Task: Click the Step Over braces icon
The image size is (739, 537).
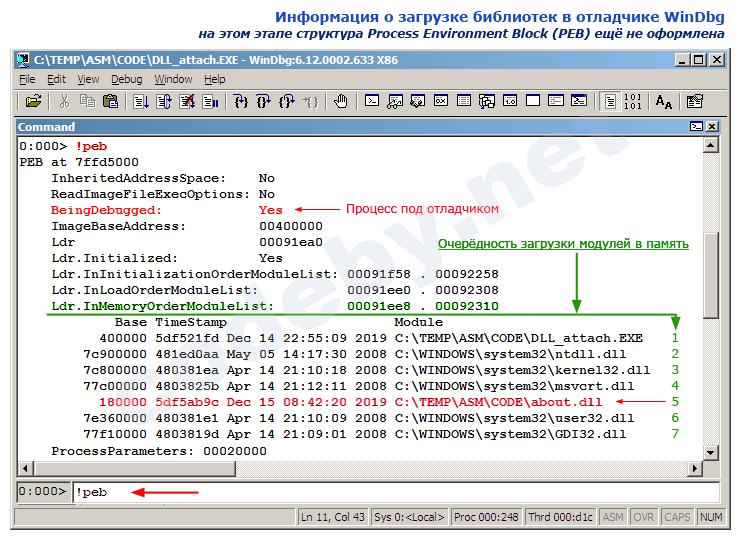Action: [x=263, y=101]
